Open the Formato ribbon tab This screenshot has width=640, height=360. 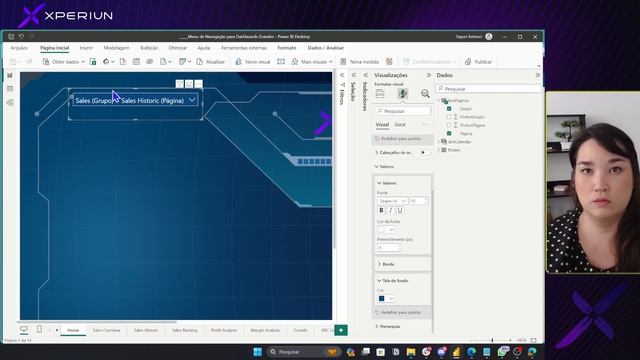287,48
